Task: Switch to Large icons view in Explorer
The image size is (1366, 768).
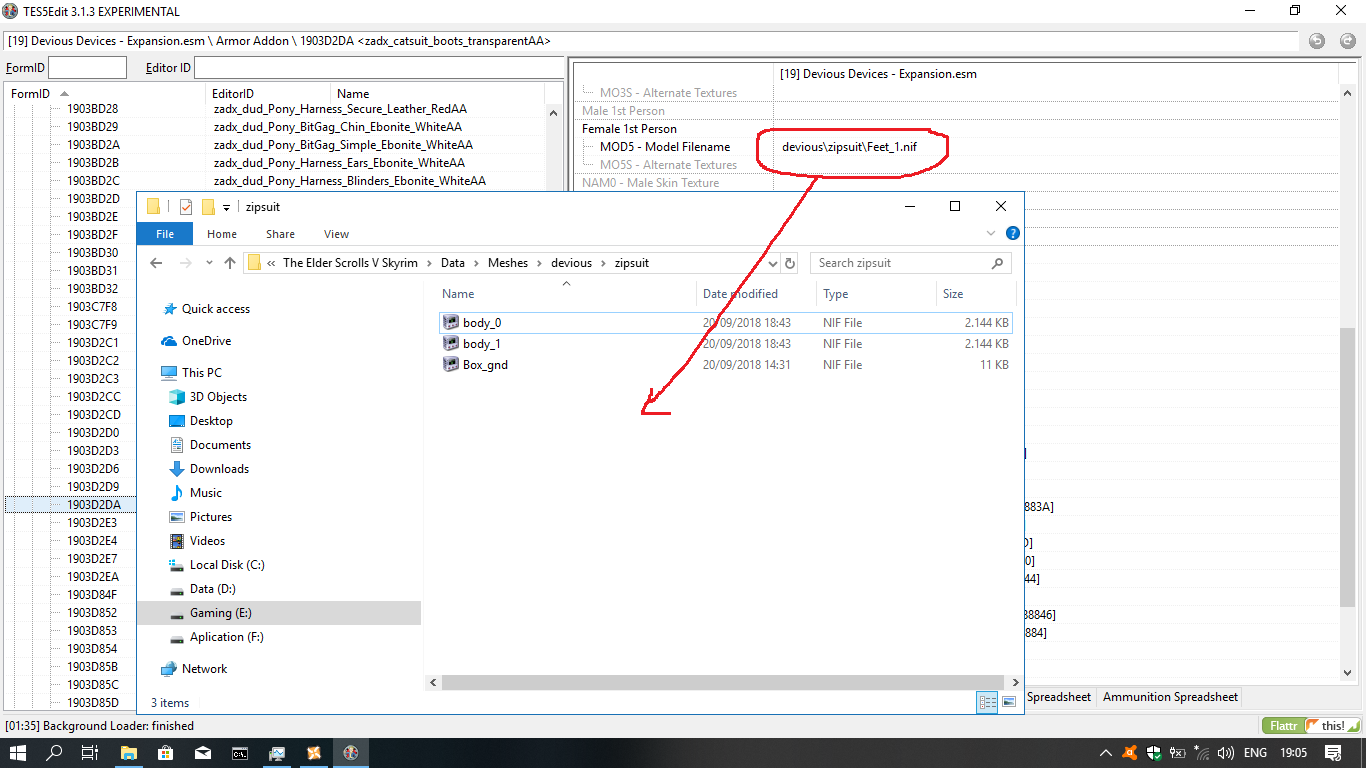Action: pyautogui.click(x=1008, y=702)
